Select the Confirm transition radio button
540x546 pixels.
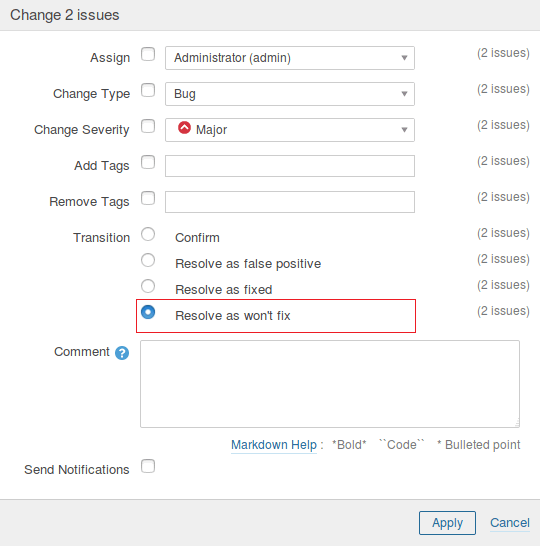coord(148,234)
